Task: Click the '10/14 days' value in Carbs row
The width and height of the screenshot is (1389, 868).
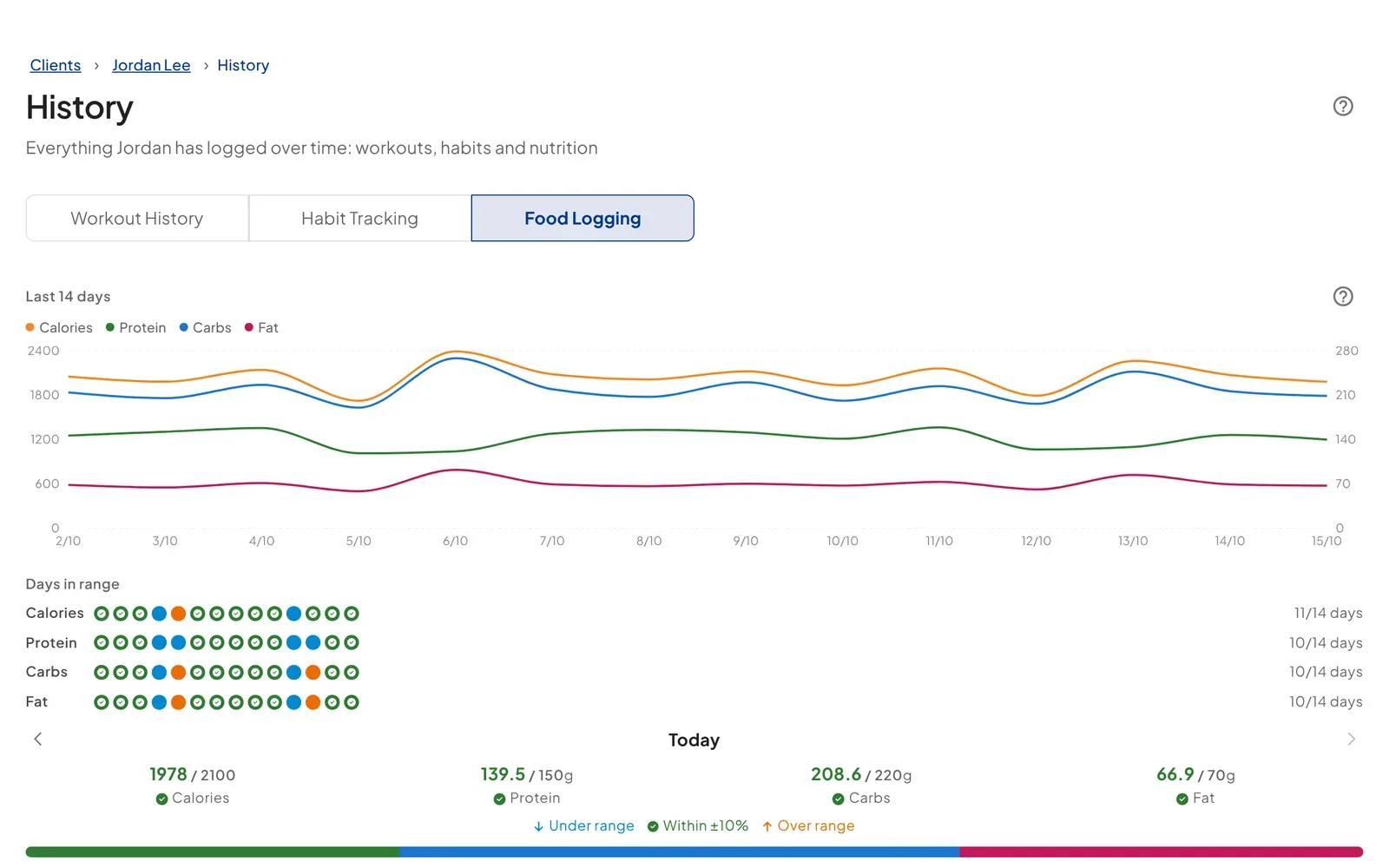Action: 1326,673
